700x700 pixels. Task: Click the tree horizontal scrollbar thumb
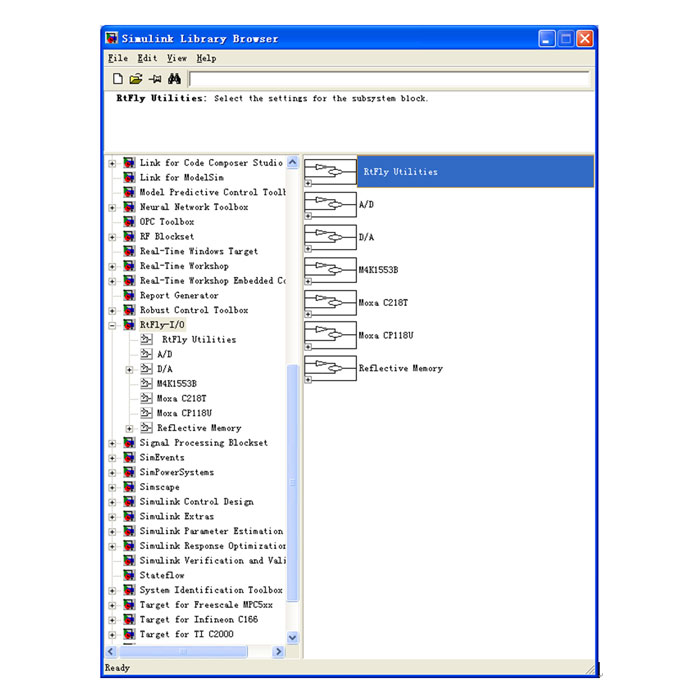click(x=183, y=651)
